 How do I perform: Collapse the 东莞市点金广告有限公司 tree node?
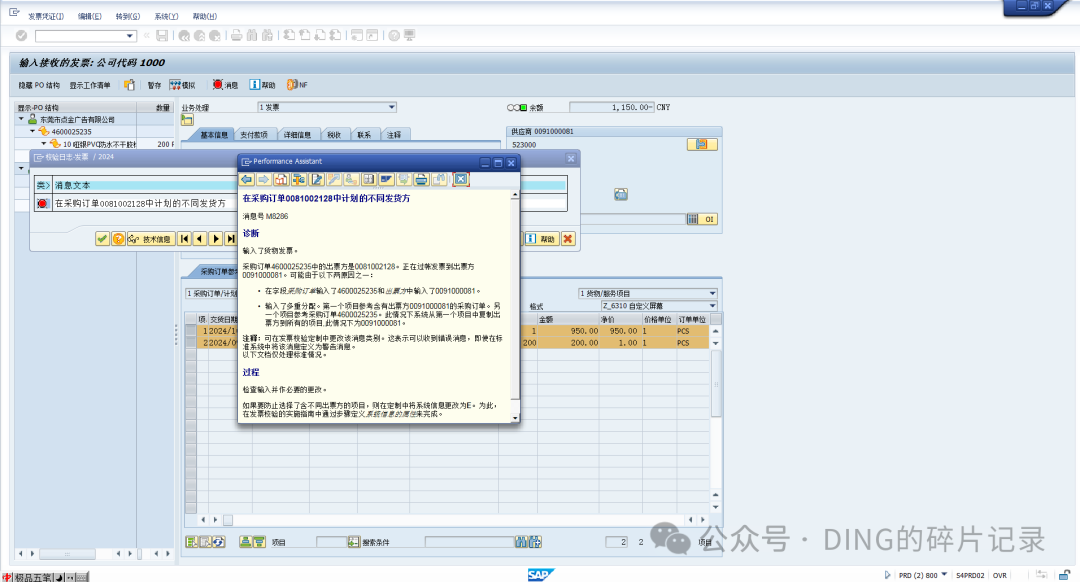tap(21, 119)
